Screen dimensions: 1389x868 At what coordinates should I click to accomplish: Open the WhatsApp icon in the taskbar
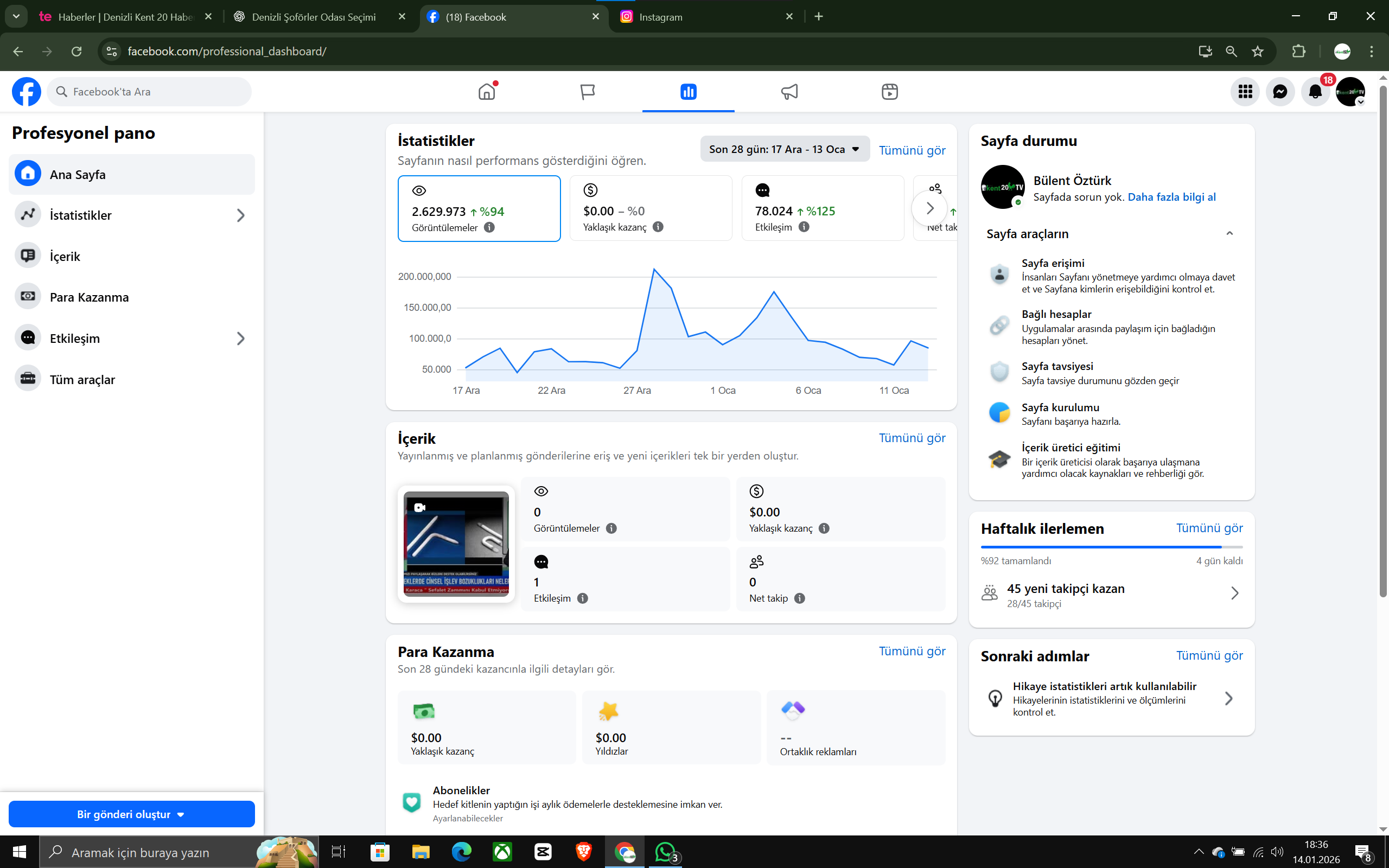pyautogui.click(x=665, y=852)
